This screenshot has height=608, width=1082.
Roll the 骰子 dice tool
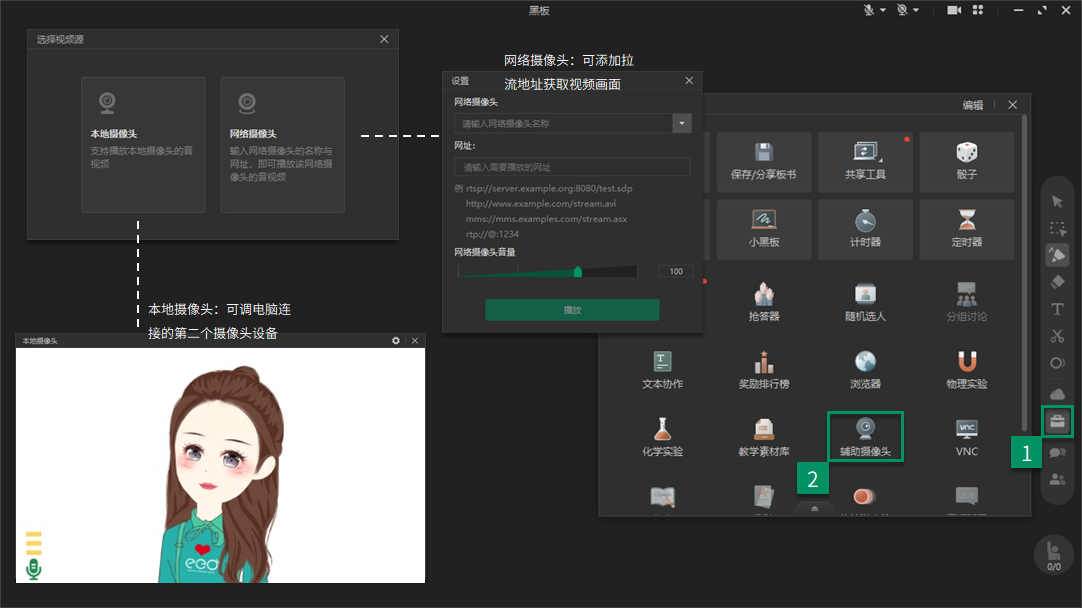(967, 161)
